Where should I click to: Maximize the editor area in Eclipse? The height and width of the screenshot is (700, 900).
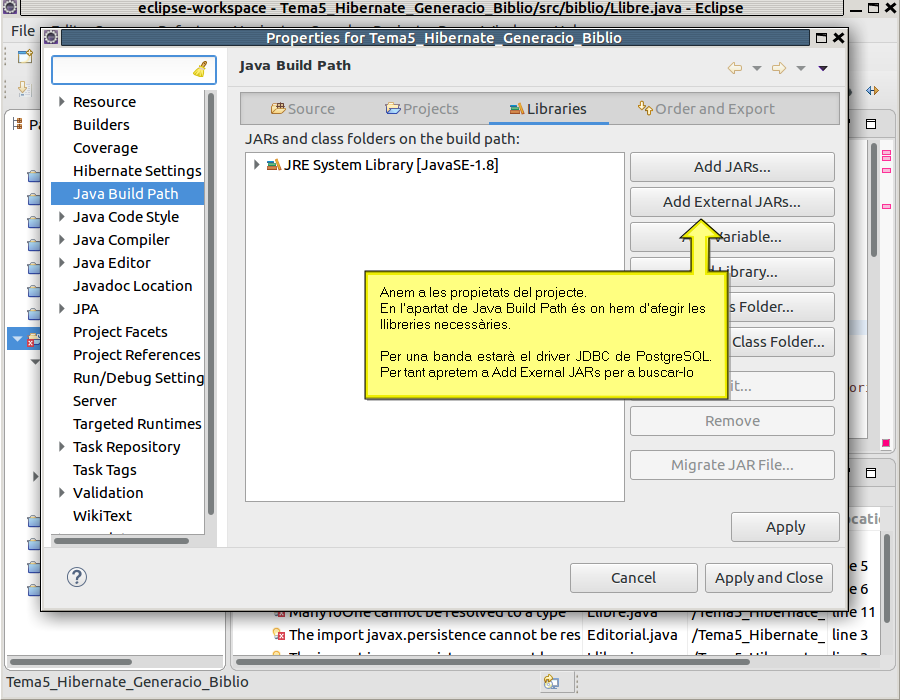point(871,124)
